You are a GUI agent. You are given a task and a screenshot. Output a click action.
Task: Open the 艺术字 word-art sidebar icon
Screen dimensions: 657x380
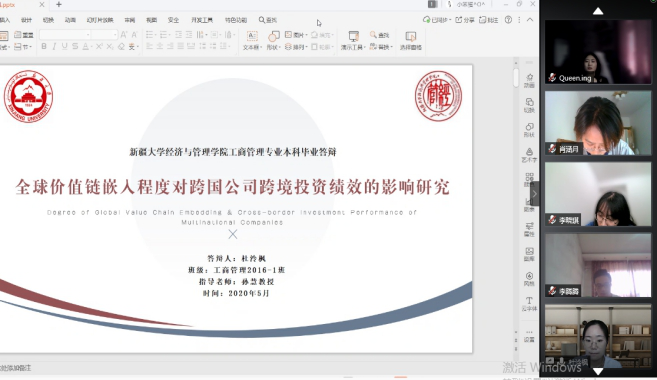(529, 155)
